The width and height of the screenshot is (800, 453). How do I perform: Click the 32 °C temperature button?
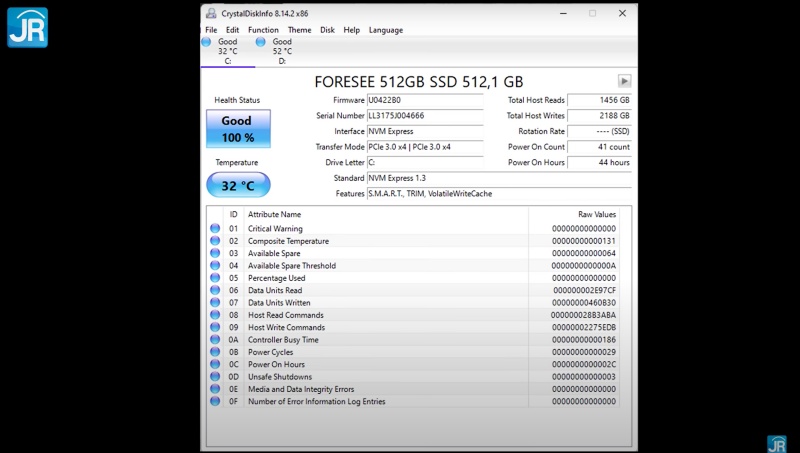[237, 185]
